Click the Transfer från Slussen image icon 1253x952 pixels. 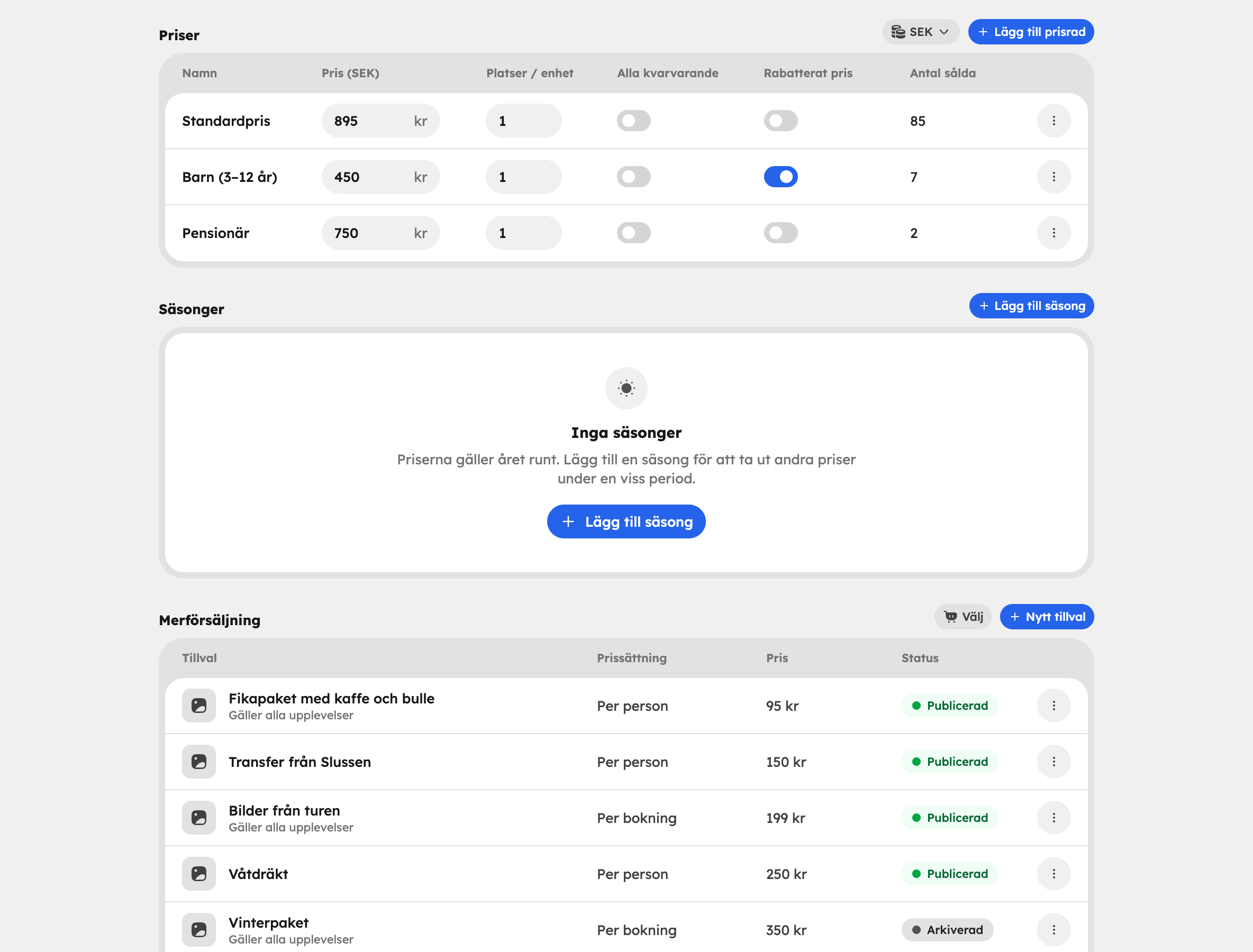[199, 762]
